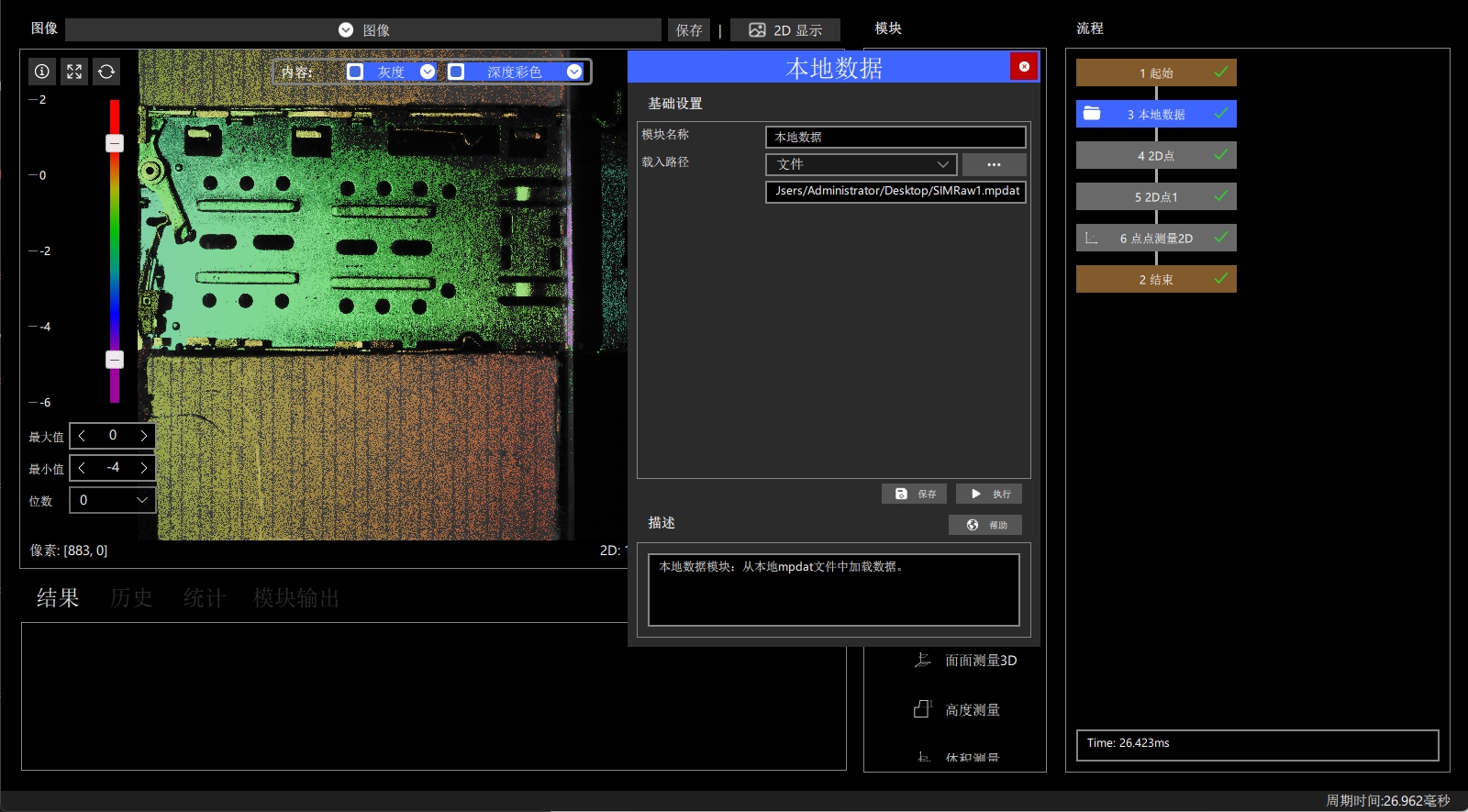The width and height of the screenshot is (1468, 812).
Task: Click the 像素 coordinates readout
Action: click(x=69, y=551)
